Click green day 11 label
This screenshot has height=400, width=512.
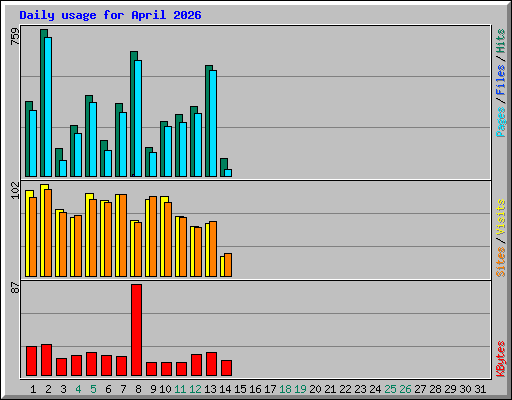point(180,389)
